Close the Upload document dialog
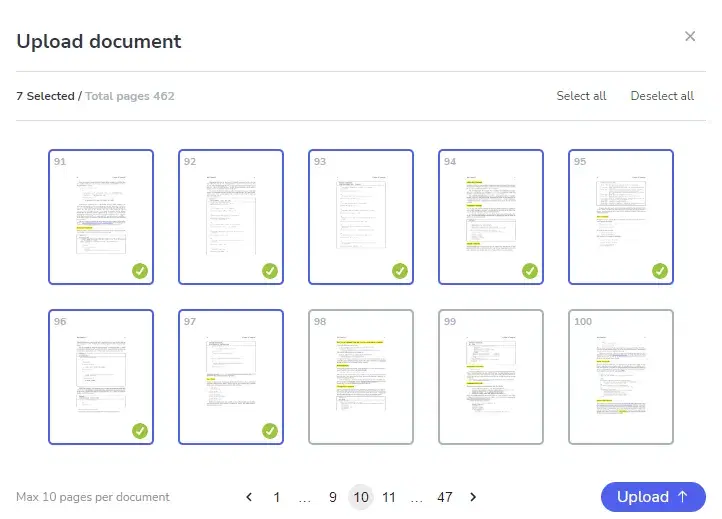 coord(689,36)
